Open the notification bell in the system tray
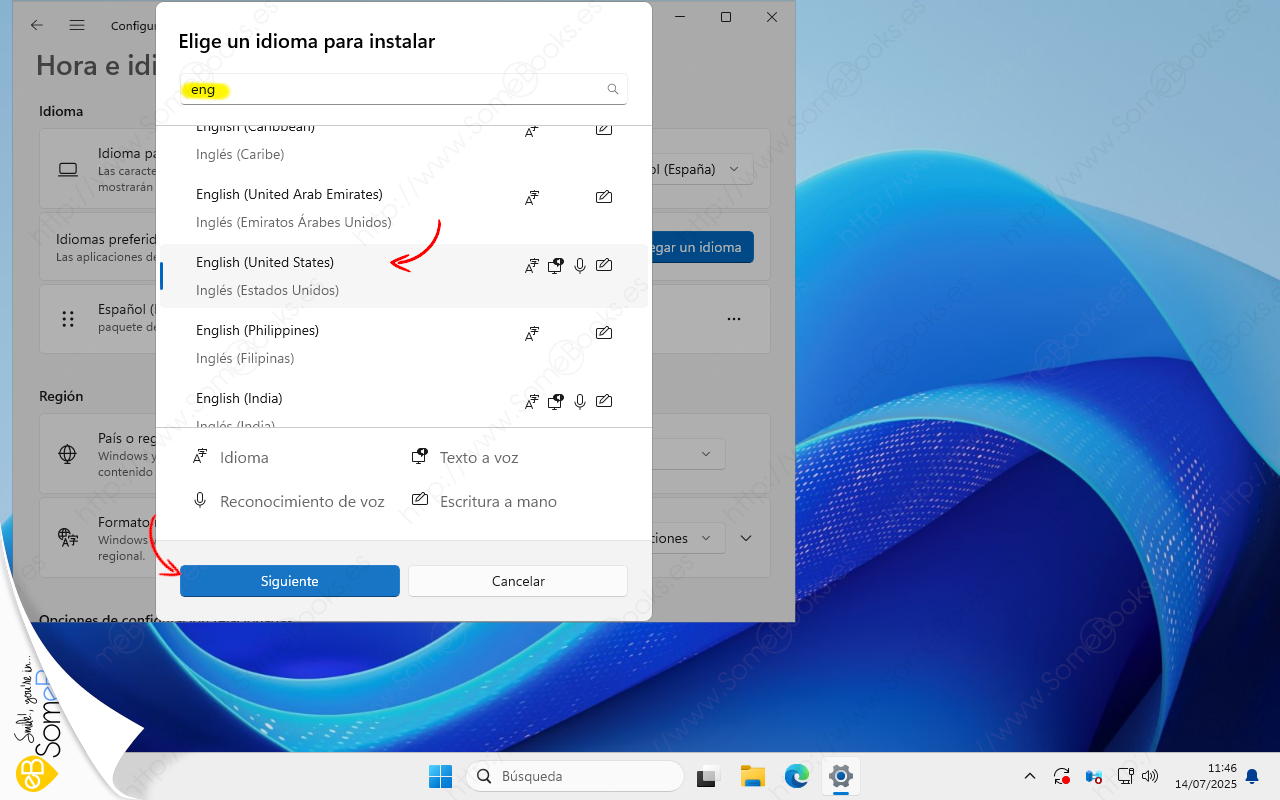The image size is (1280, 800). [x=1251, y=776]
